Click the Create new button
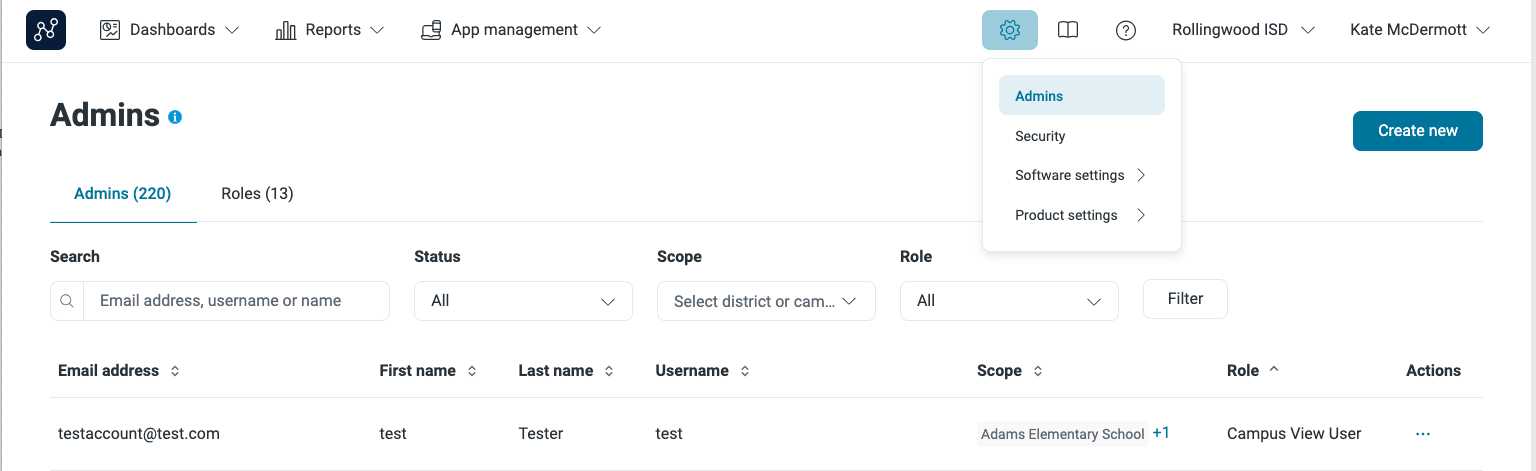Image resolution: width=1536 pixels, height=471 pixels. [1418, 131]
